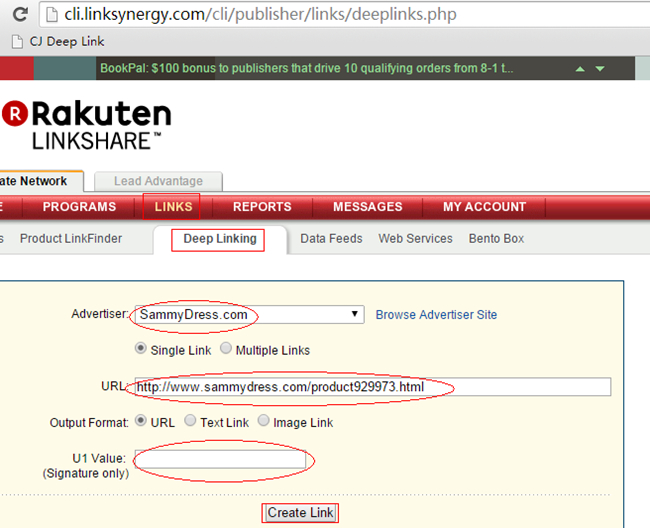650x528 pixels.
Task: Choose Text Link output format
Action: pos(190,422)
